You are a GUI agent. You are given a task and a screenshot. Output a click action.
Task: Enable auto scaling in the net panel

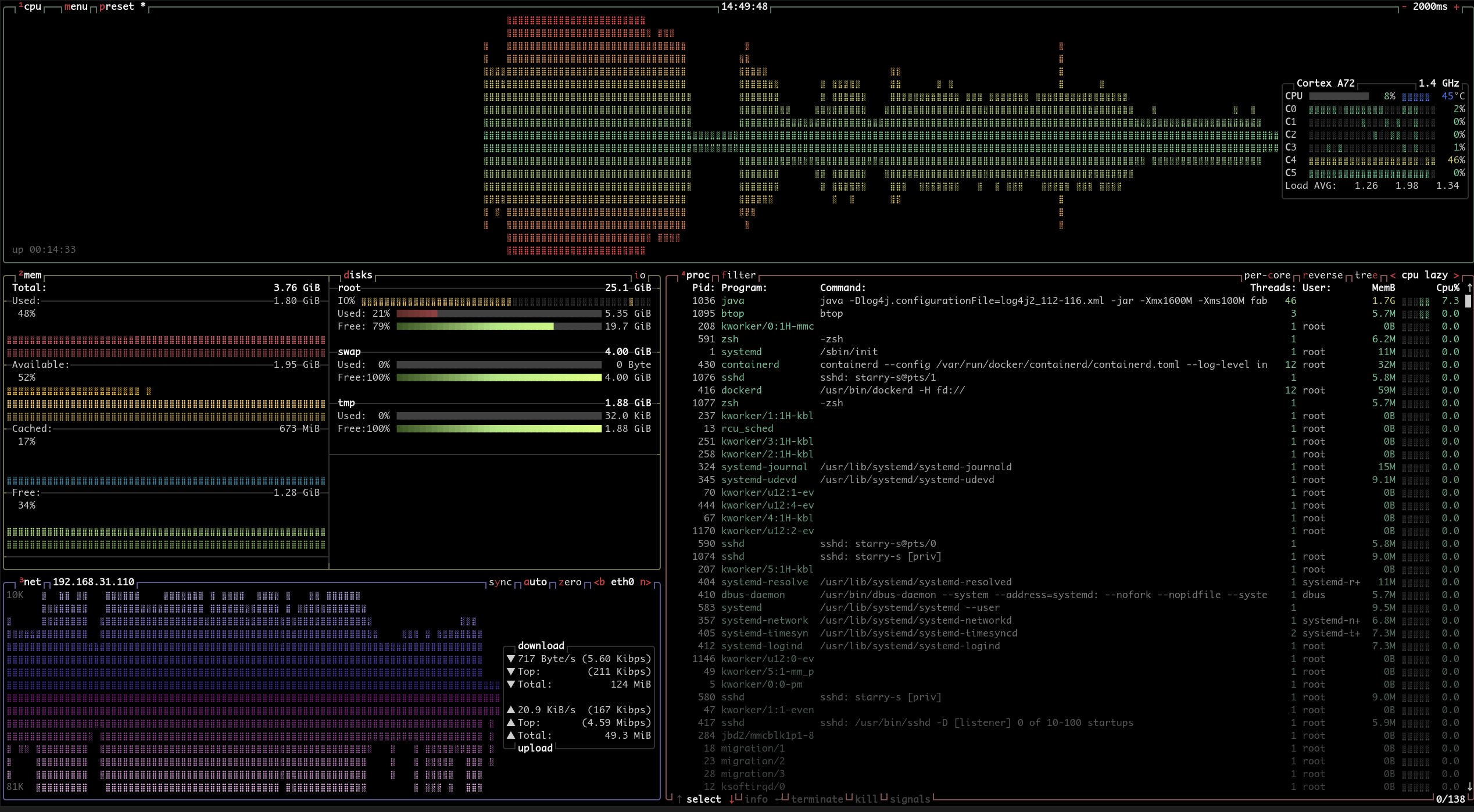click(x=534, y=582)
